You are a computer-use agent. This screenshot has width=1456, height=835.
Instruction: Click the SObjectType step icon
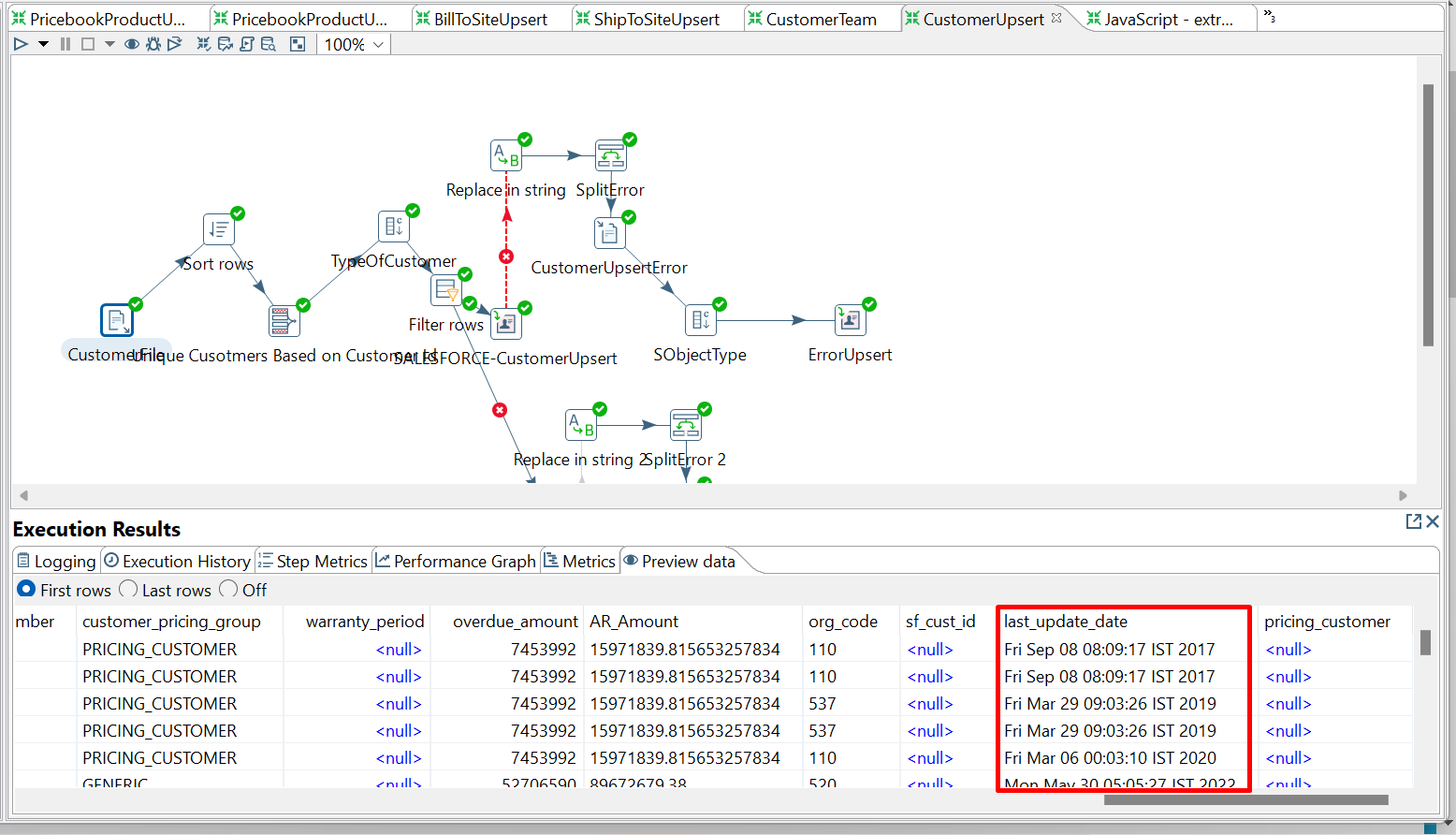tap(701, 320)
